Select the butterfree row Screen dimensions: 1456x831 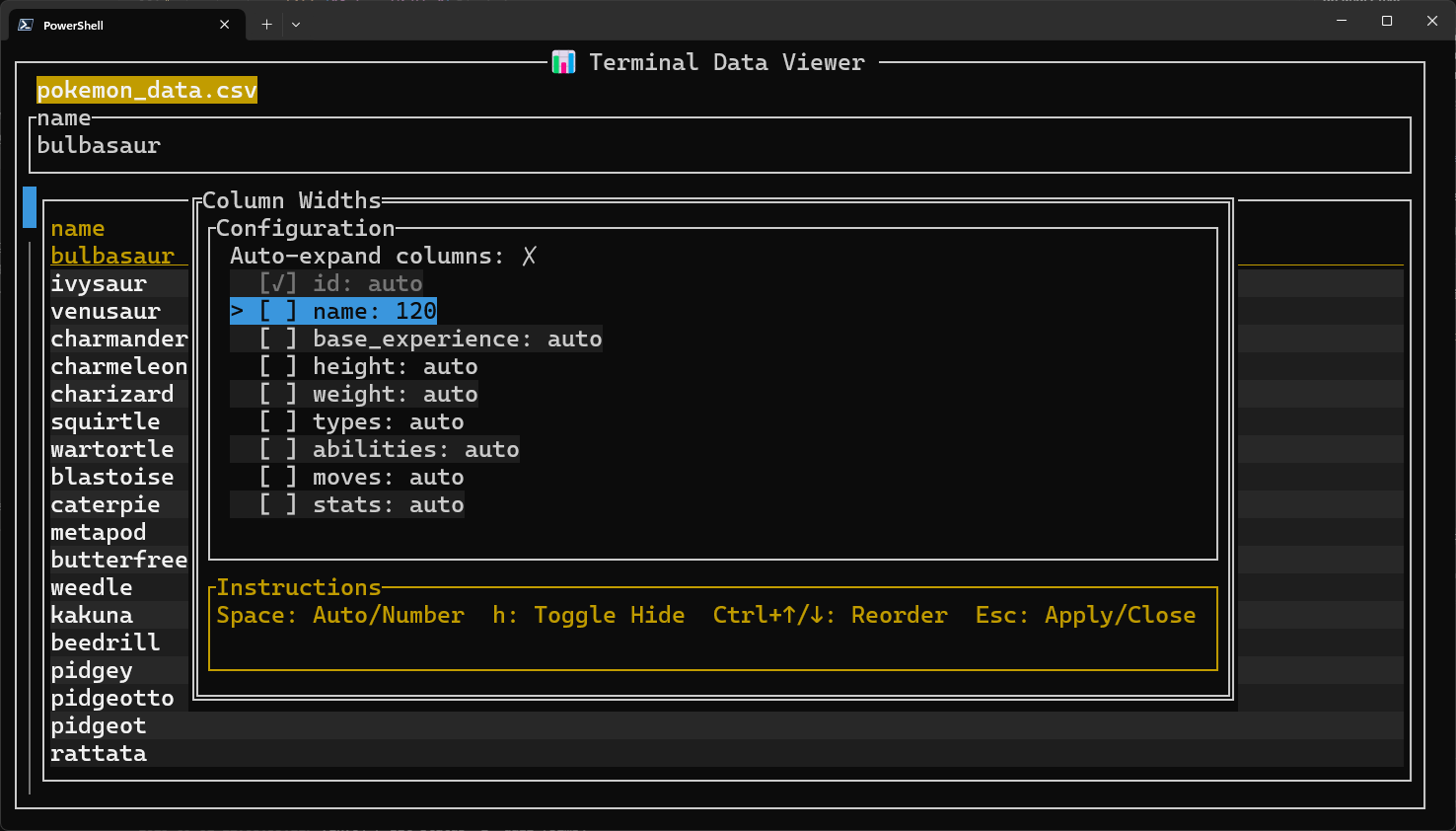(119, 561)
